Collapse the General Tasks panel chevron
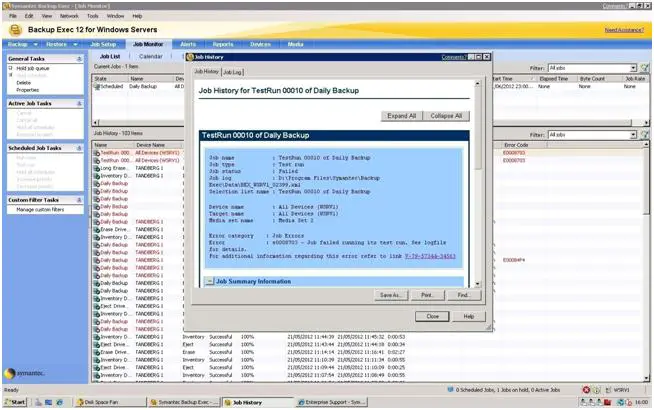Image resolution: width=654 pixels, height=410 pixels. click(80, 59)
